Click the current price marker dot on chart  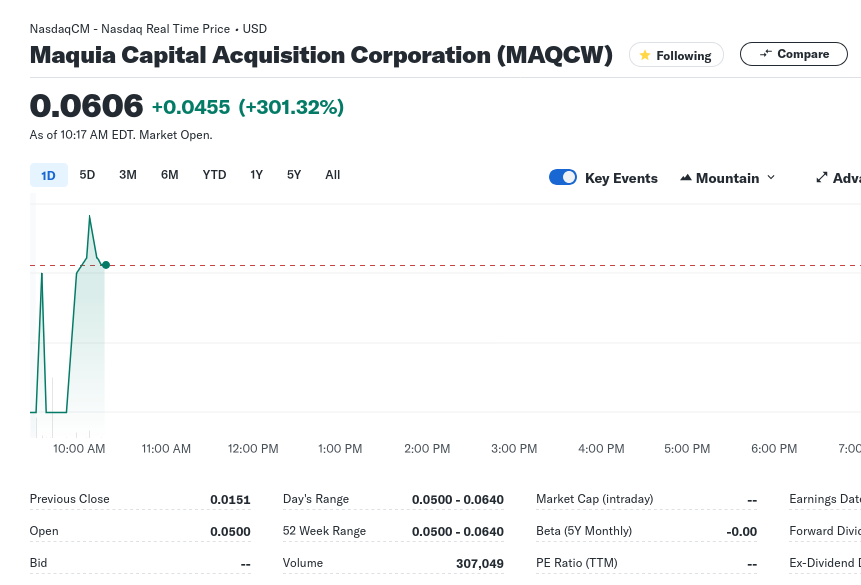106,265
